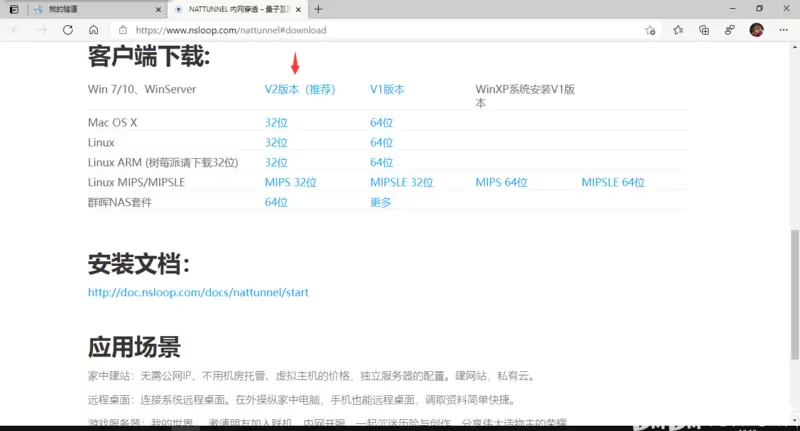800x431 pixels.
Task: Open browser extensions icon
Action: click(x=730, y=30)
